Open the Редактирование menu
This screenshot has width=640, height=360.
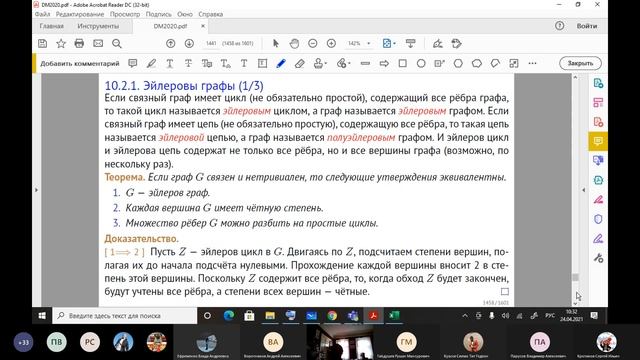(80, 14)
